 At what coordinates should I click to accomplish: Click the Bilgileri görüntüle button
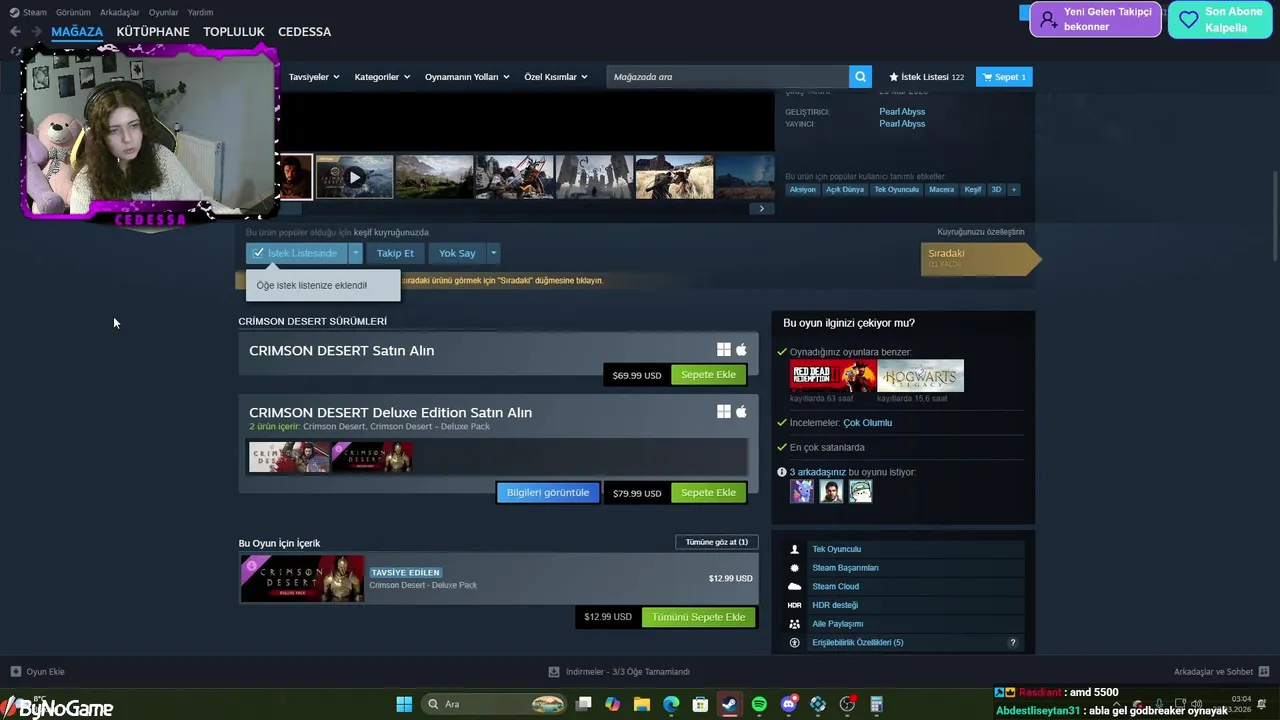click(x=548, y=493)
